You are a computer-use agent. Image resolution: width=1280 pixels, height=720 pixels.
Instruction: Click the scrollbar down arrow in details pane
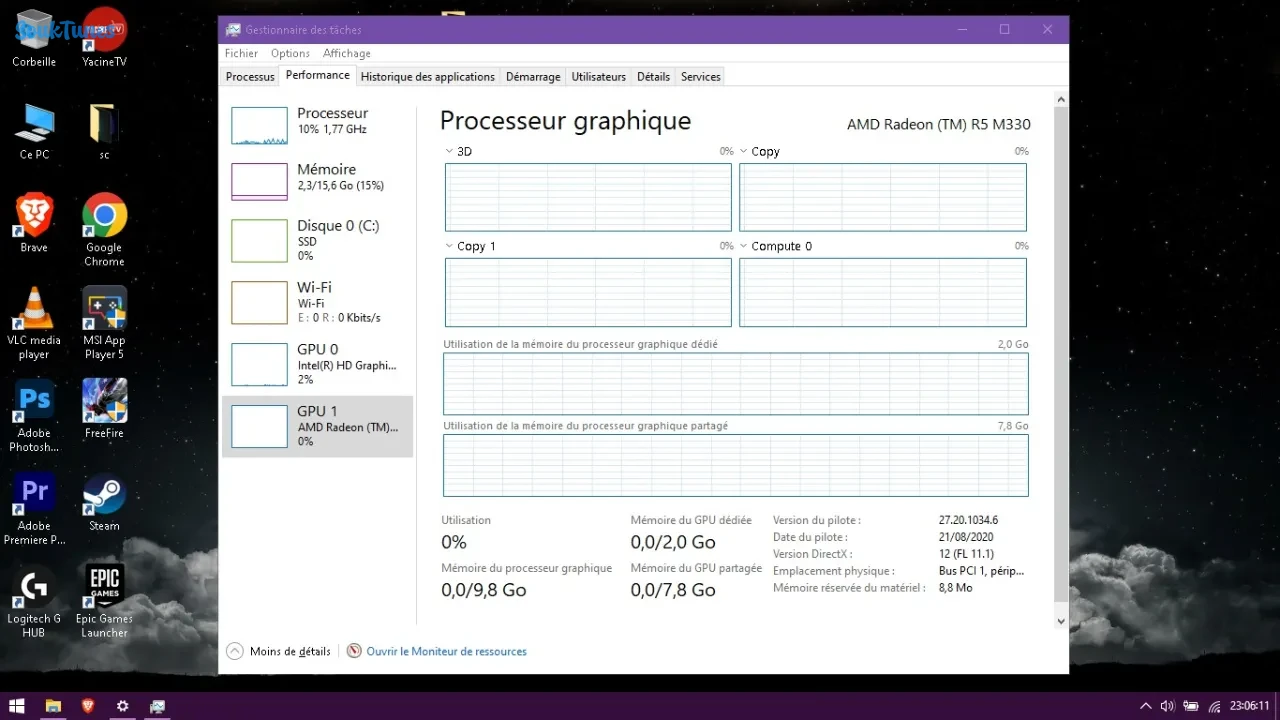point(1061,622)
